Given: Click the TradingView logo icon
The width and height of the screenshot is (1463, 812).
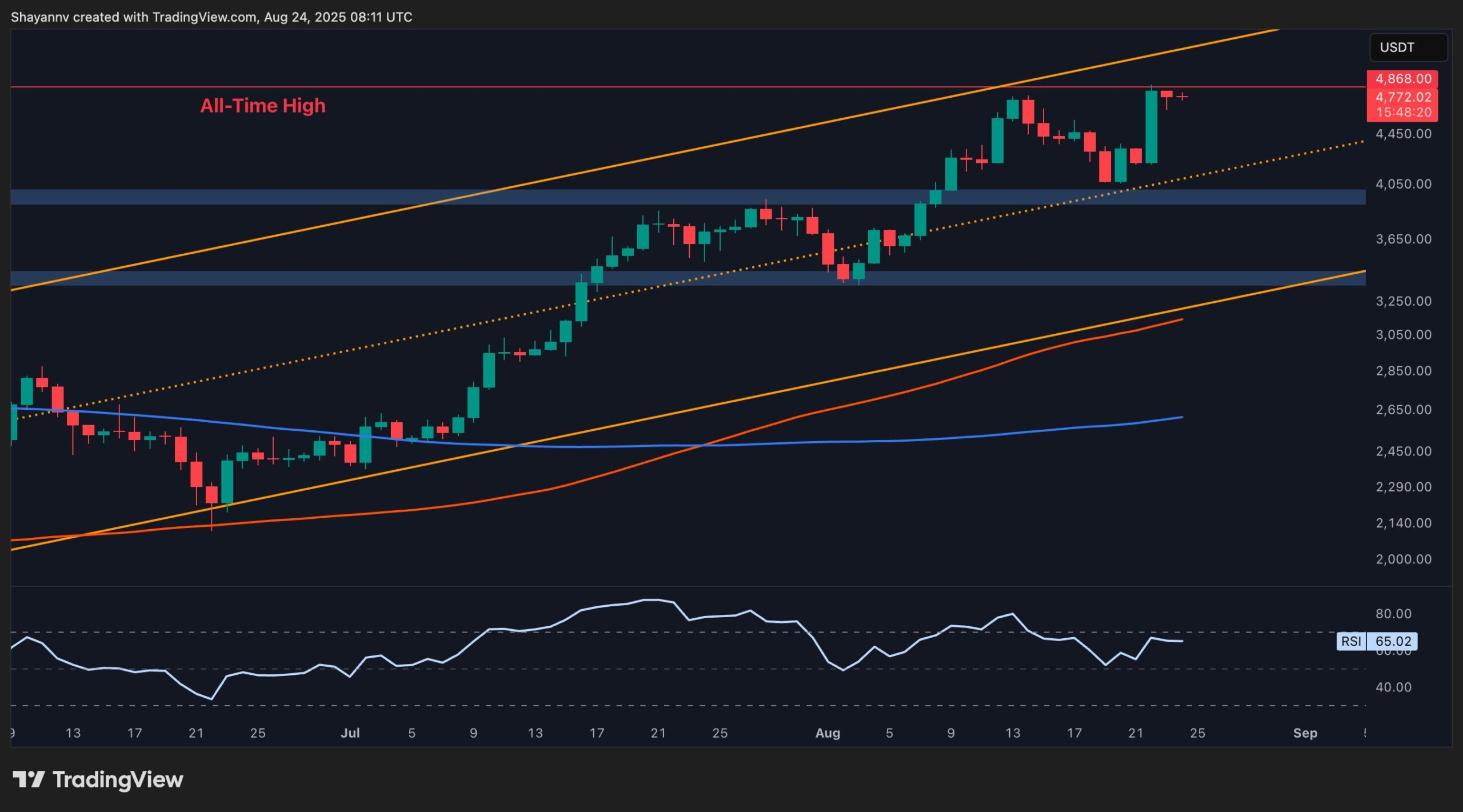Looking at the screenshot, I should click(29, 779).
